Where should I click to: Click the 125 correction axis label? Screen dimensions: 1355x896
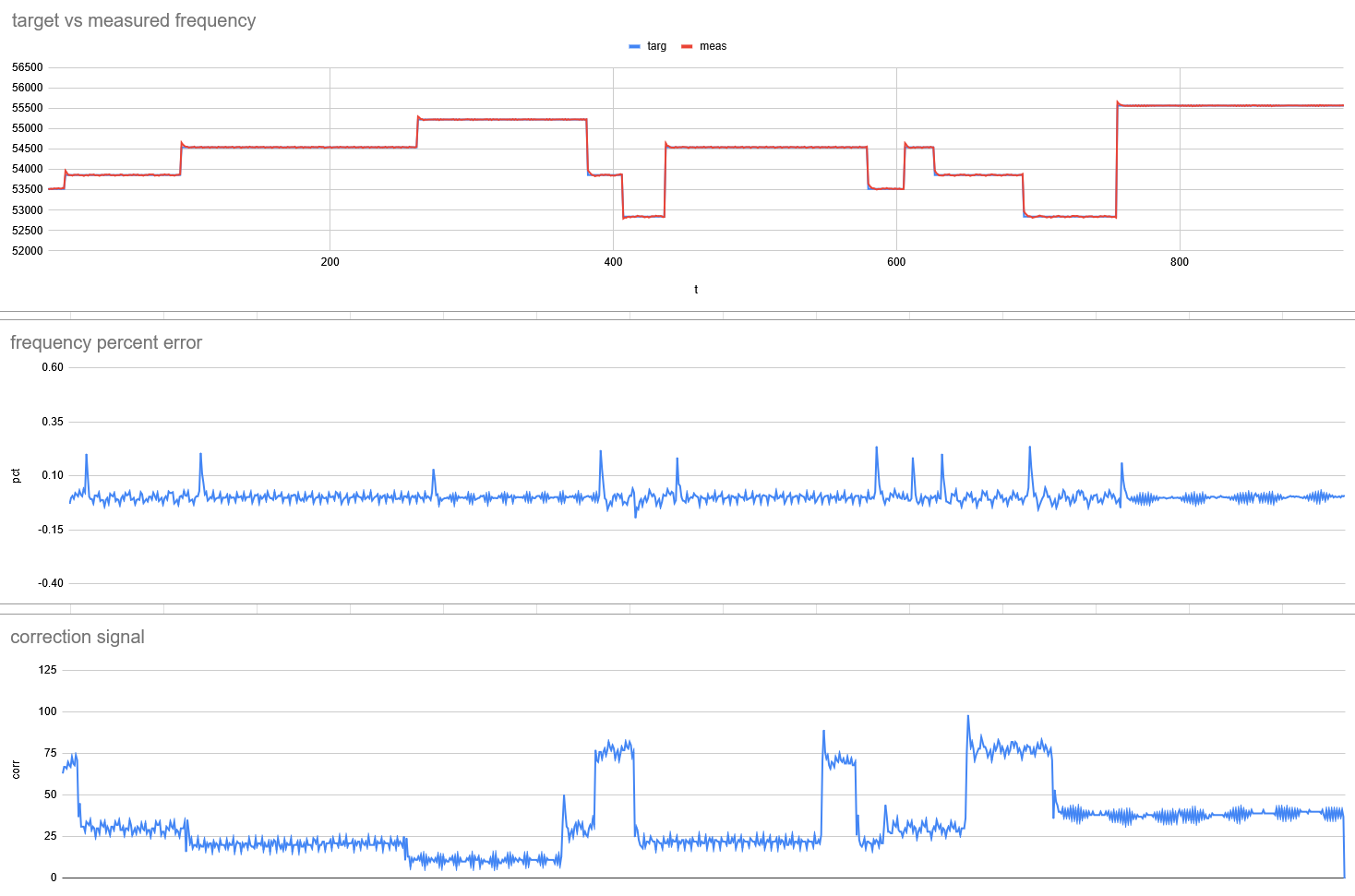[x=47, y=670]
